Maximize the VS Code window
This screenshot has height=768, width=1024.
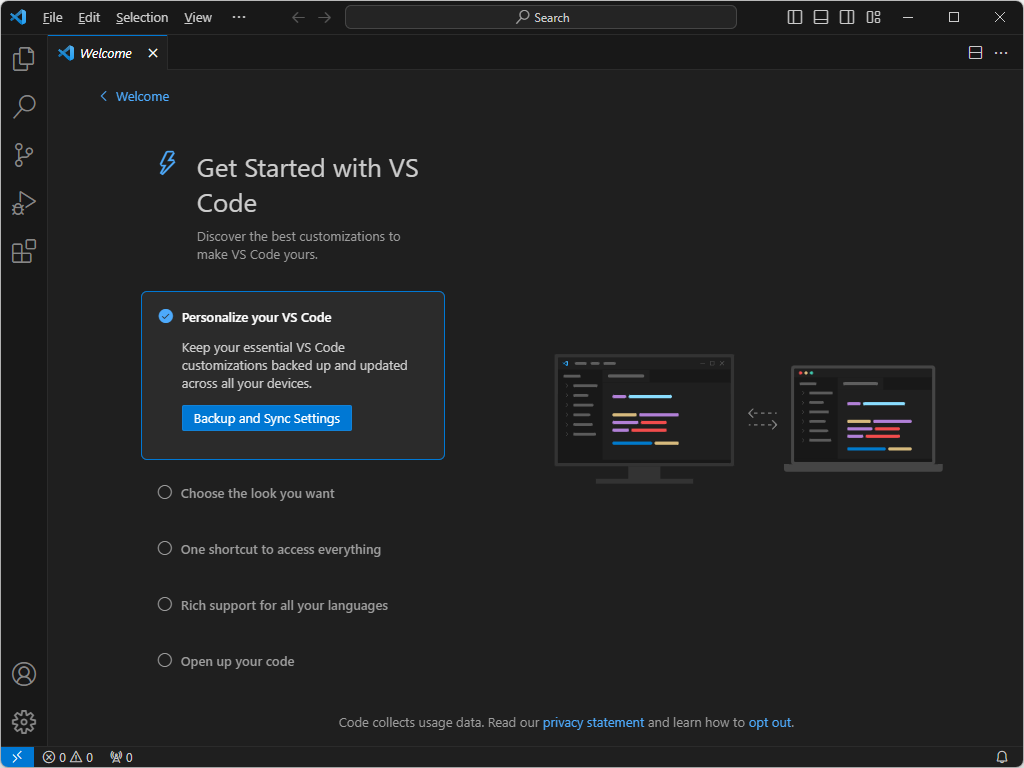tap(954, 17)
